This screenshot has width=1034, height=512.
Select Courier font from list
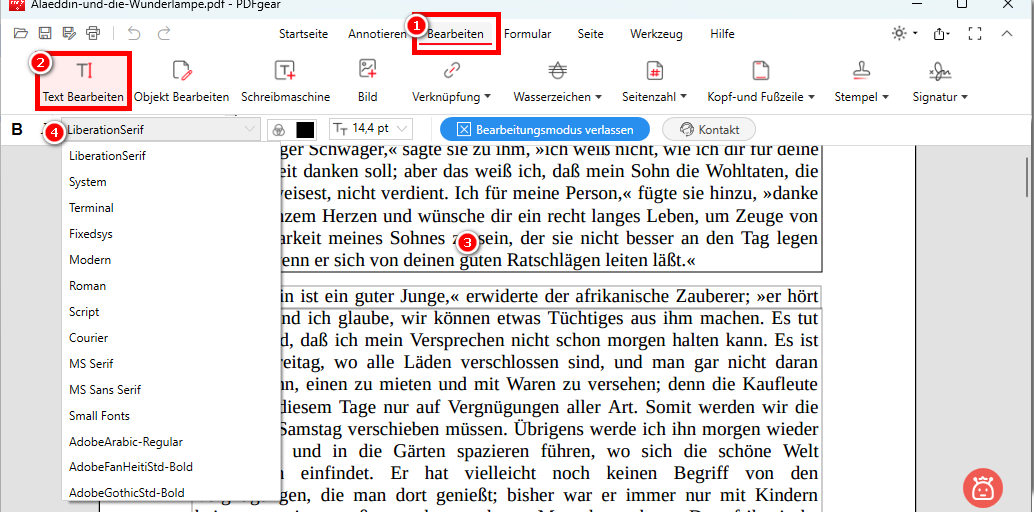coord(171,338)
